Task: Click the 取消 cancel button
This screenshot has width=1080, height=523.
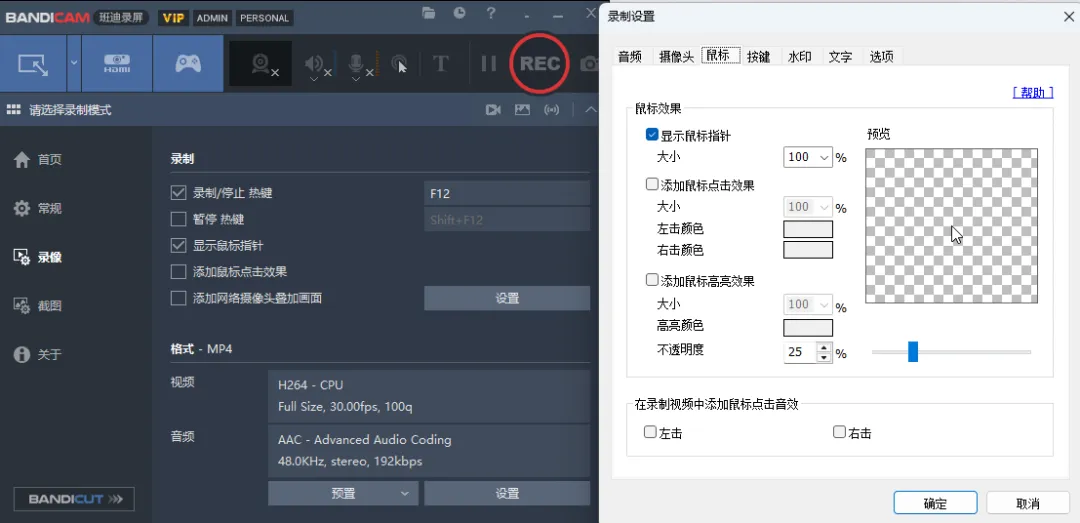Action: (1028, 503)
